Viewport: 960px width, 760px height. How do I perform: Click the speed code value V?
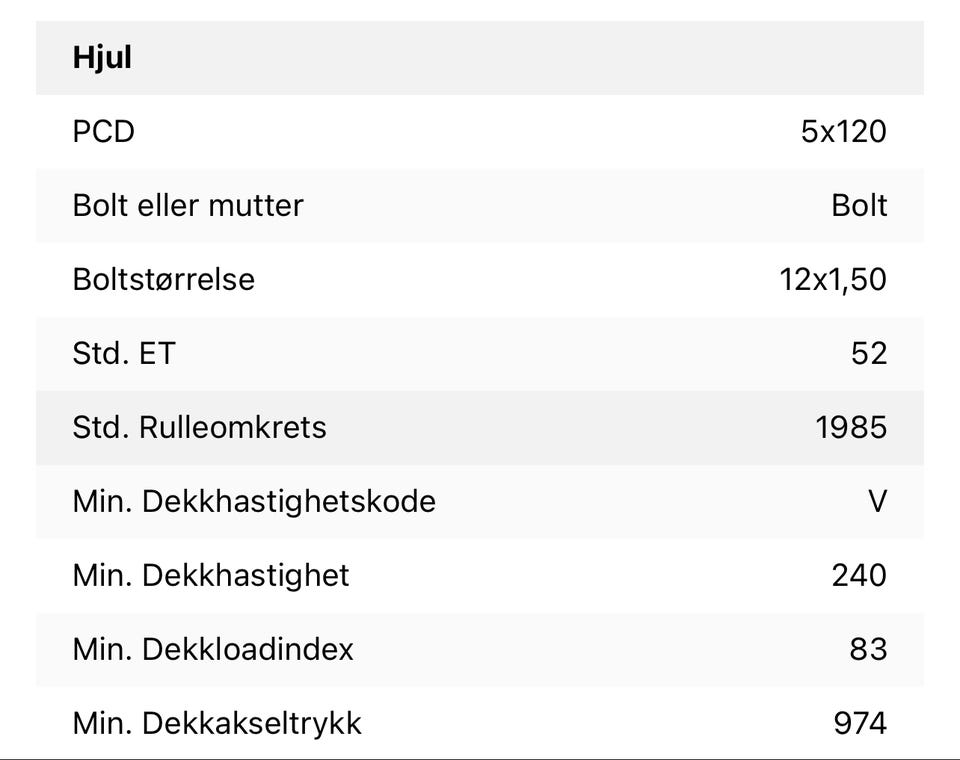click(x=877, y=501)
